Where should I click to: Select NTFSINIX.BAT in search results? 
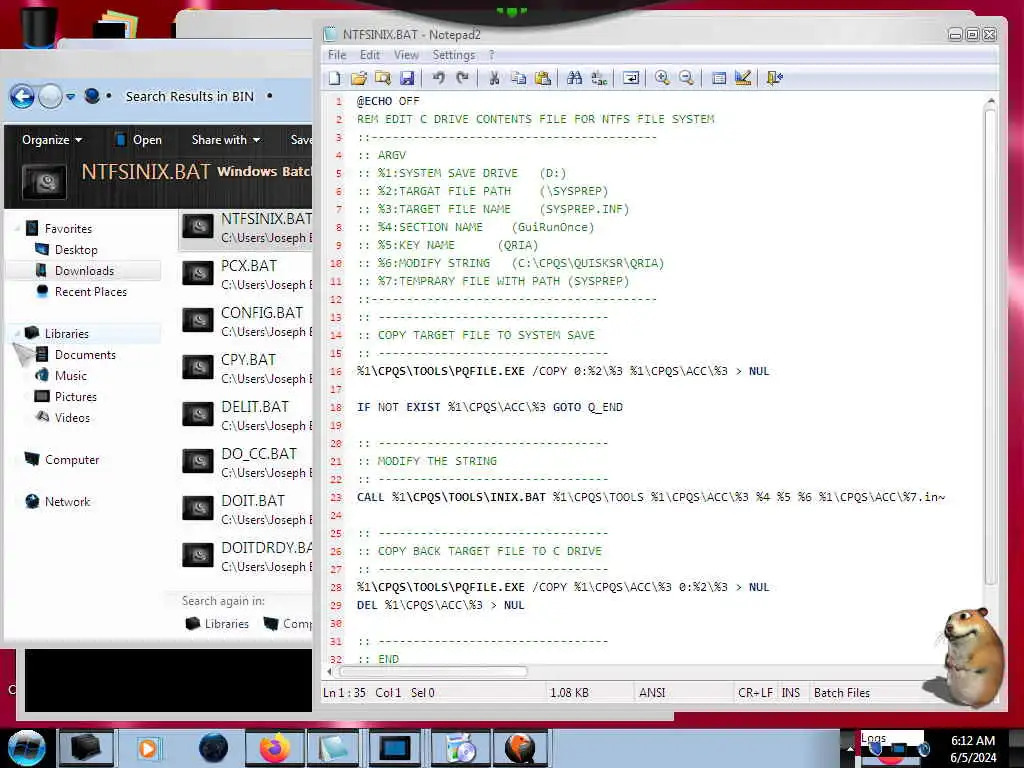pyautogui.click(x=246, y=227)
